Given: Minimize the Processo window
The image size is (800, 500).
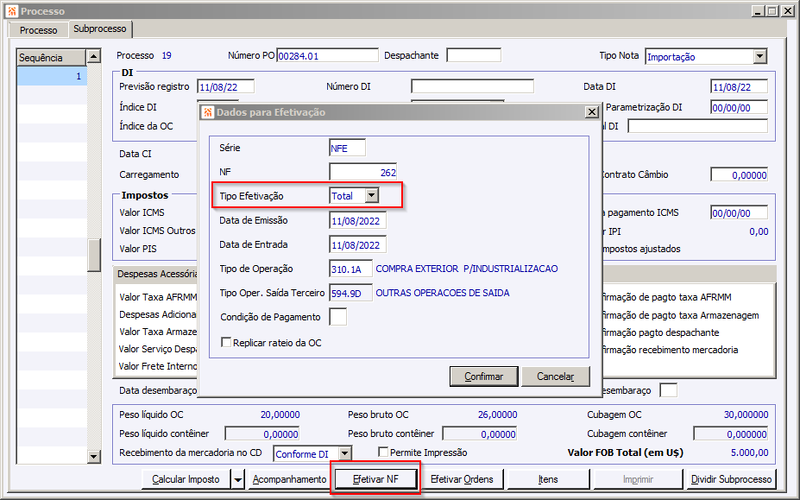Looking at the screenshot, I should point(759,11).
